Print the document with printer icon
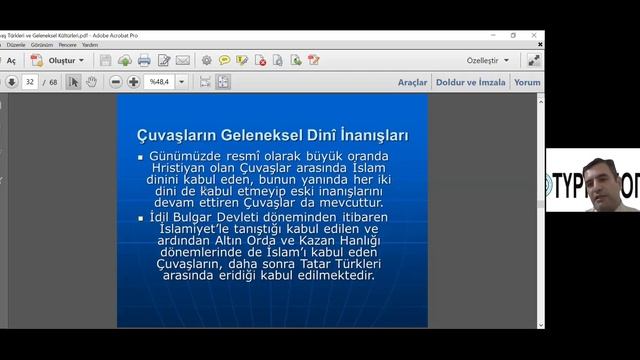This screenshot has height=360, width=640. tap(144, 60)
